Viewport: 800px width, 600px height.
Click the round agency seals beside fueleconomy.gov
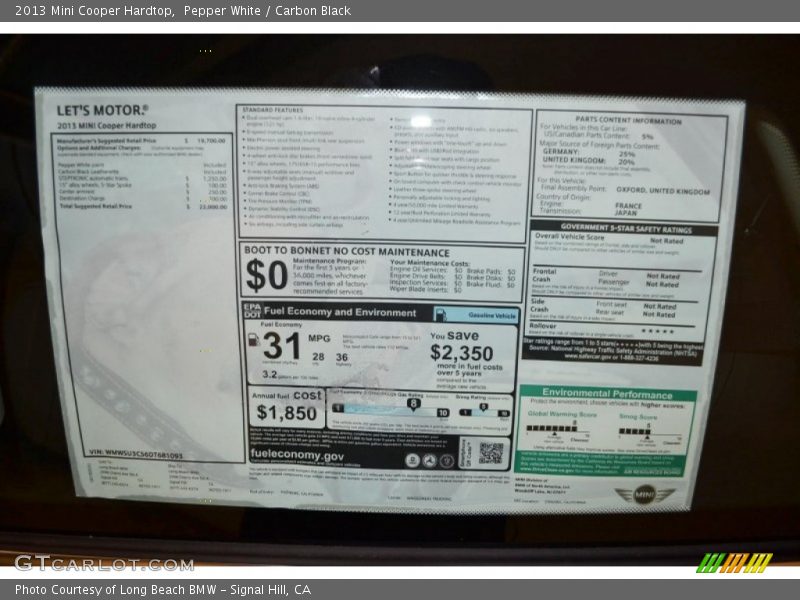click(430, 460)
